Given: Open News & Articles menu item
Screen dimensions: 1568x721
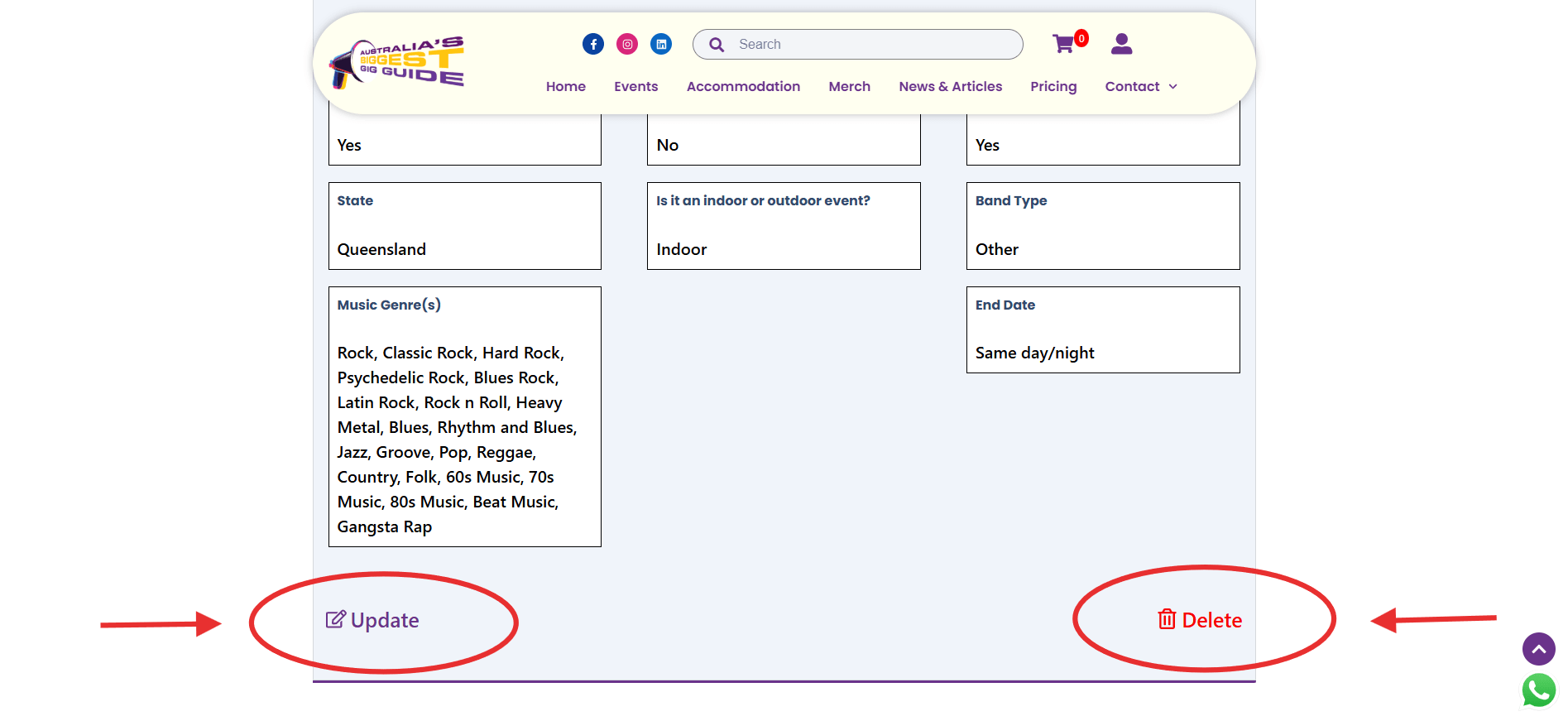Looking at the screenshot, I should [950, 86].
